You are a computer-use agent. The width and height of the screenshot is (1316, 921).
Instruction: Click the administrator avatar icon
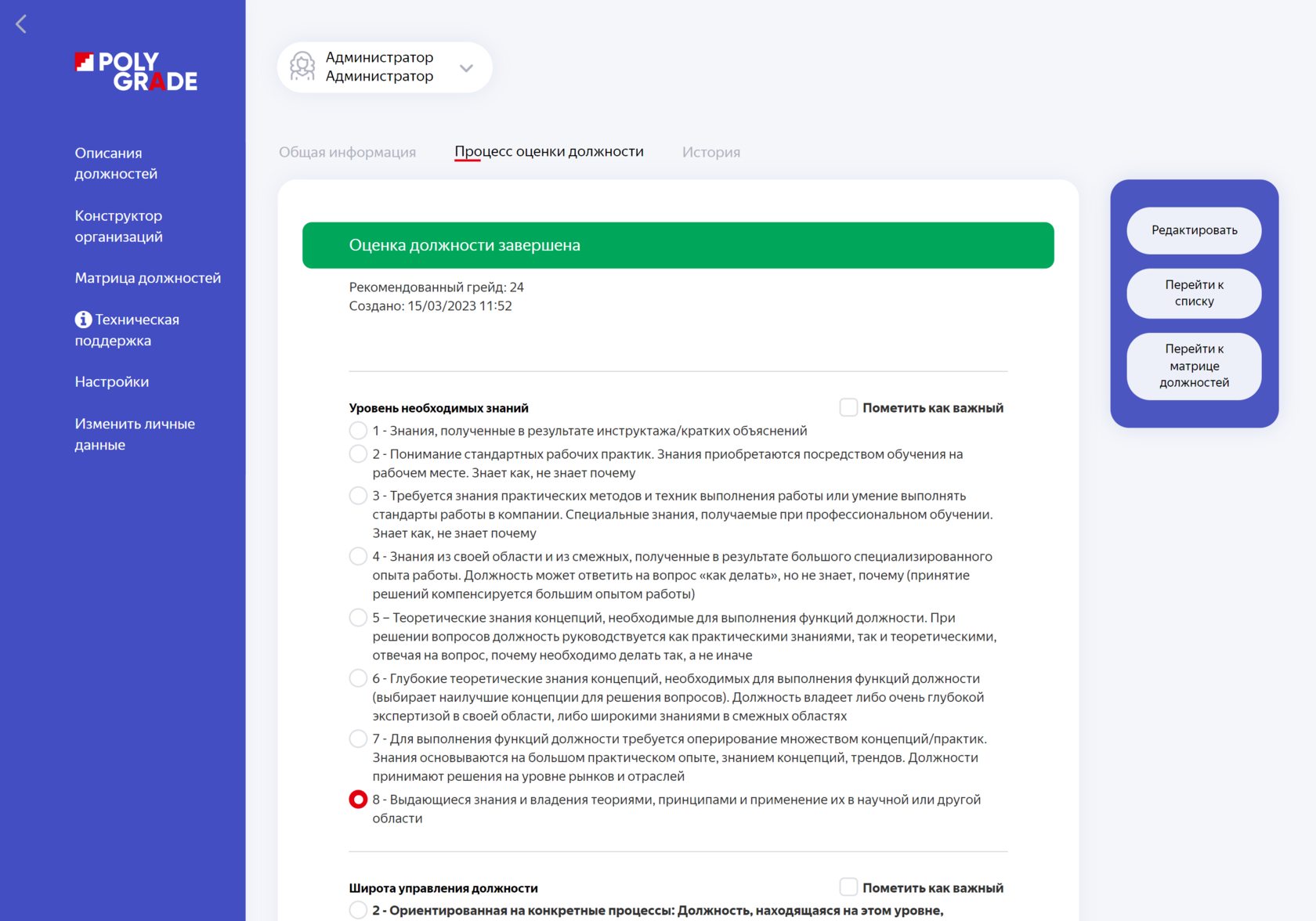coord(302,67)
